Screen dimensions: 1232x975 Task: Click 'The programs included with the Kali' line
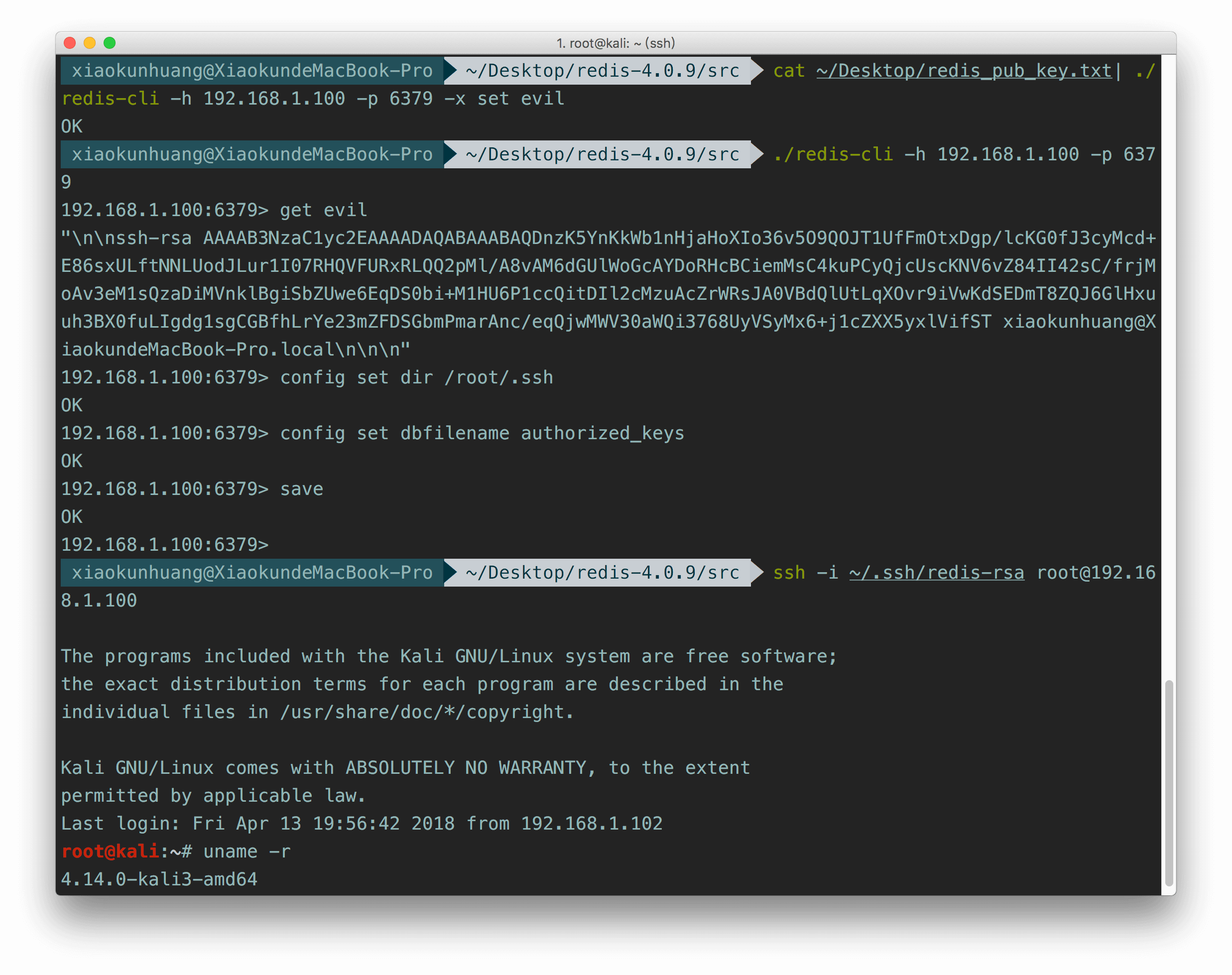pos(449,656)
